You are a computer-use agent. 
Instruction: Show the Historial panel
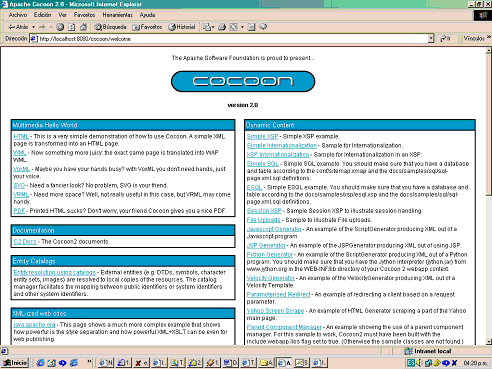(182, 27)
